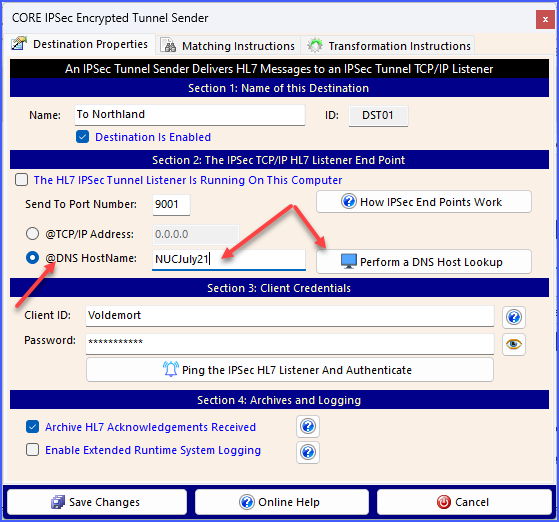Toggle Destination Is Enabled checkbox
The width and height of the screenshot is (559, 522).
pyautogui.click(x=82, y=137)
